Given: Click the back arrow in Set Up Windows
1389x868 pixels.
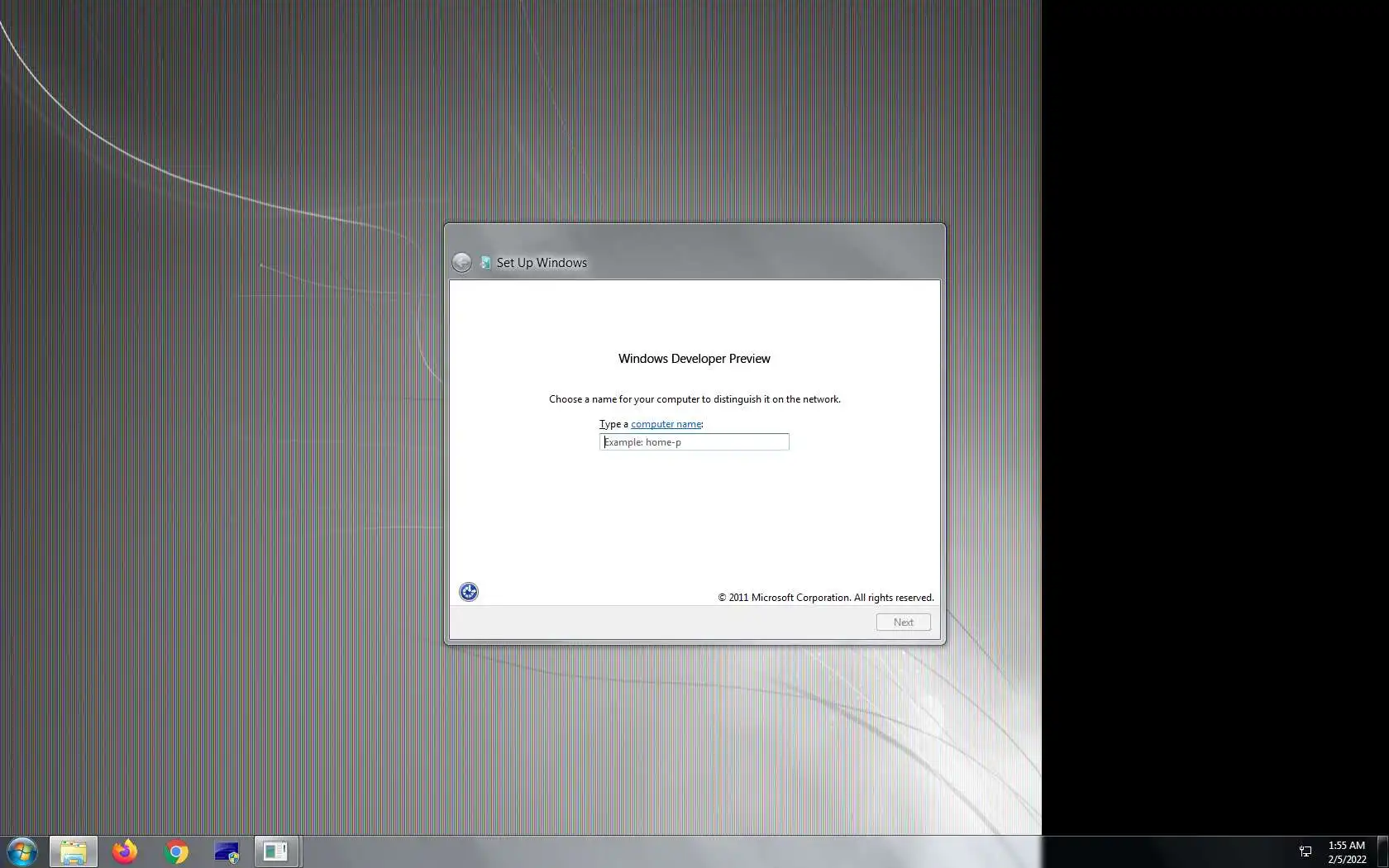Looking at the screenshot, I should [461, 263].
